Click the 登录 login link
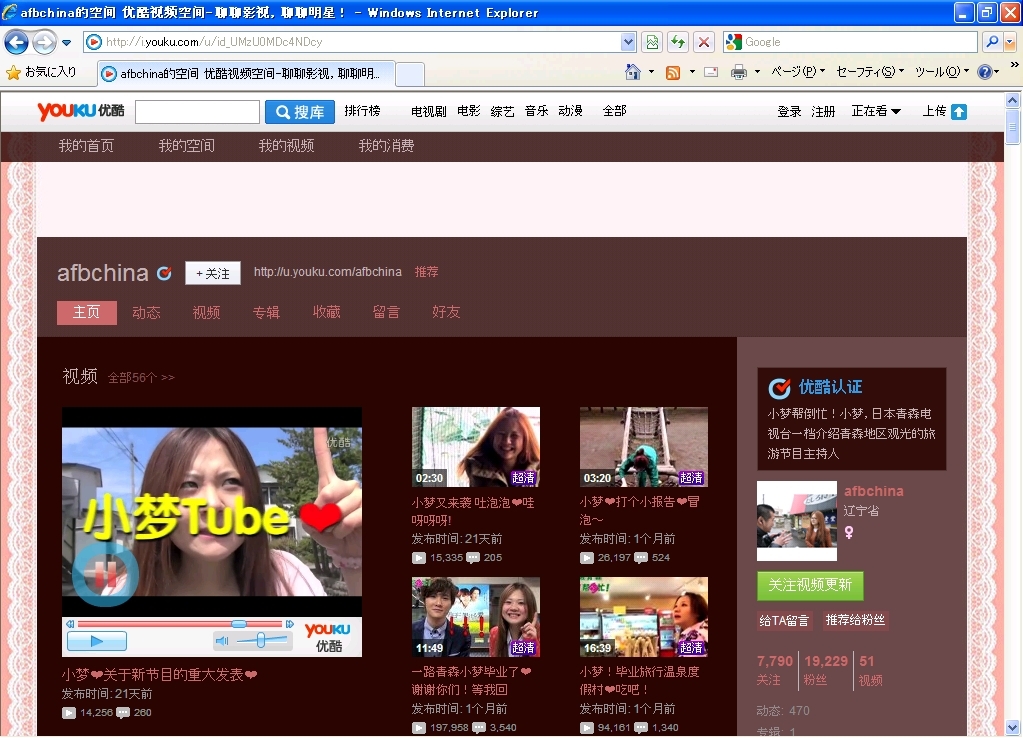The width and height of the screenshot is (1023, 738). point(789,112)
